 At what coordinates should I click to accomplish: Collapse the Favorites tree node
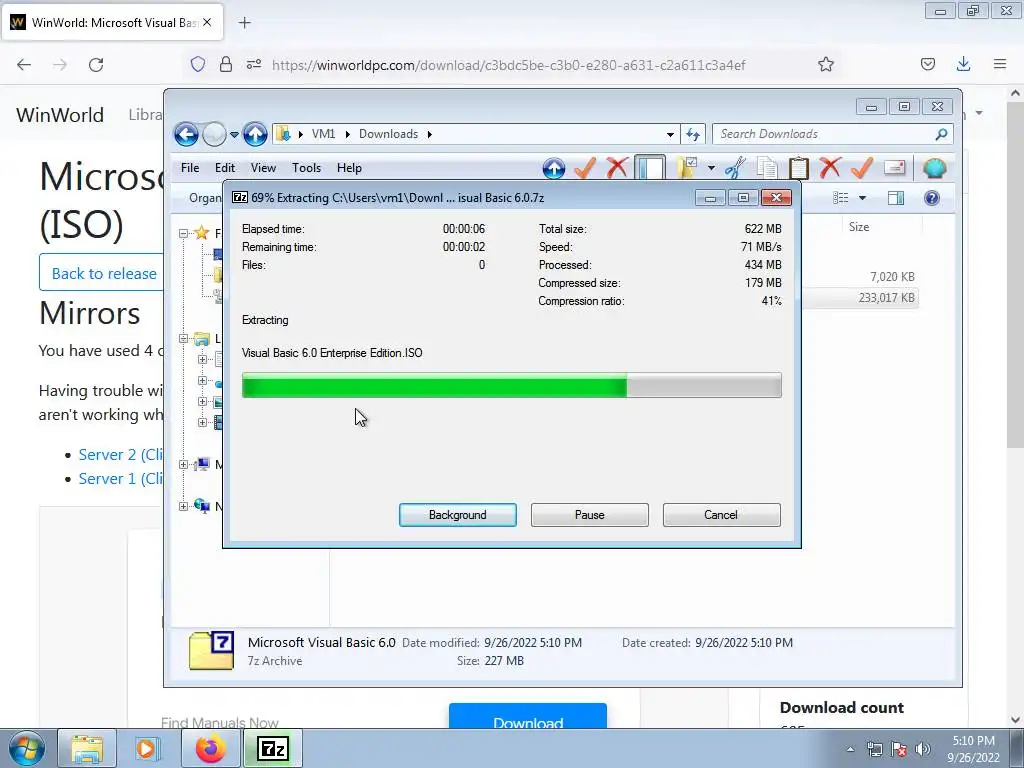[184, 233]
